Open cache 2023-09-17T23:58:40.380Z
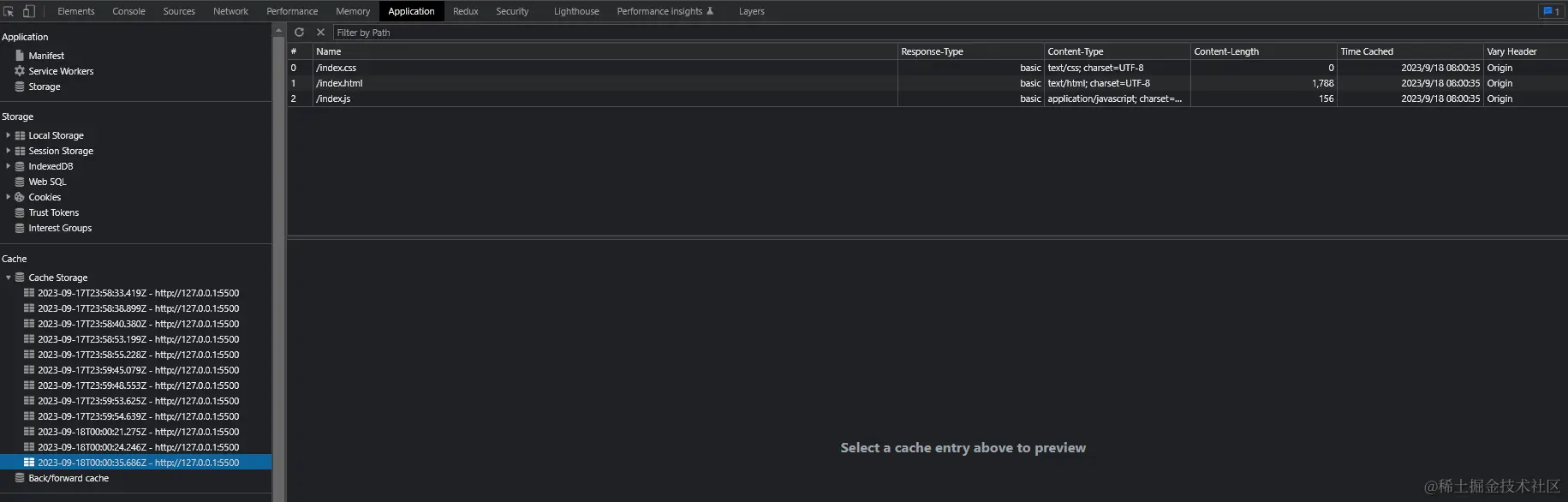The height and width of the screenshot is (502, 1568). (136, 324)
